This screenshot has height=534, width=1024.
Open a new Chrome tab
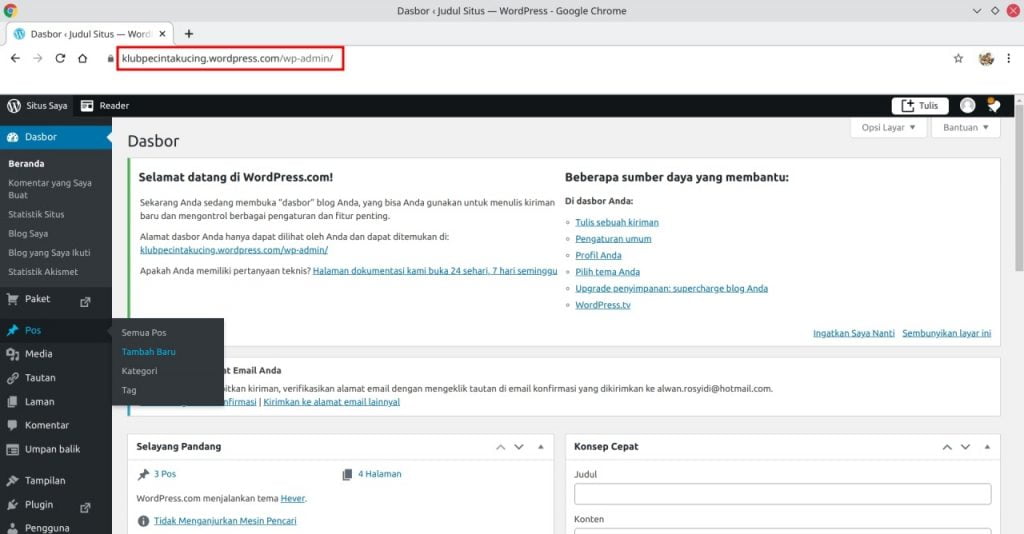click(189, 34)
